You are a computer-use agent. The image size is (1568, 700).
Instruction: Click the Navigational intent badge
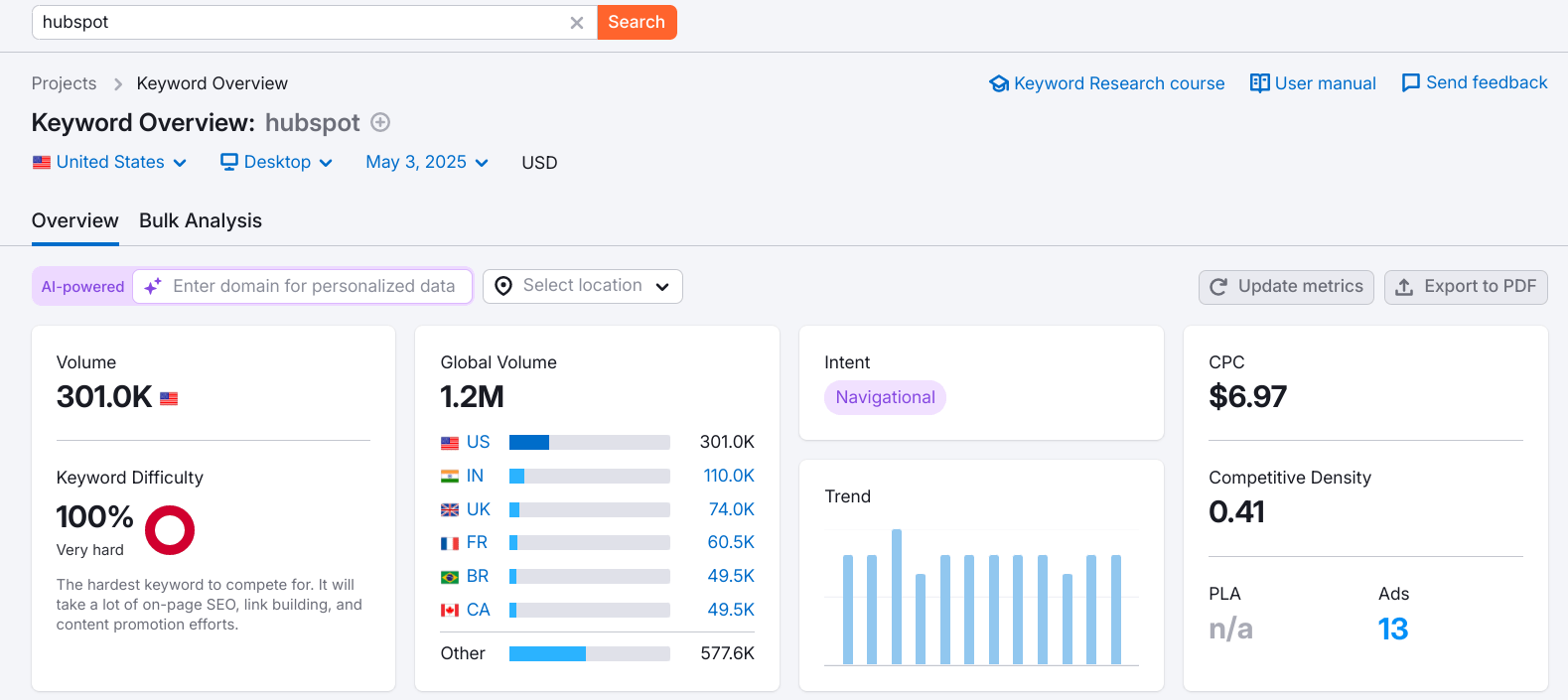coord(885,397)
